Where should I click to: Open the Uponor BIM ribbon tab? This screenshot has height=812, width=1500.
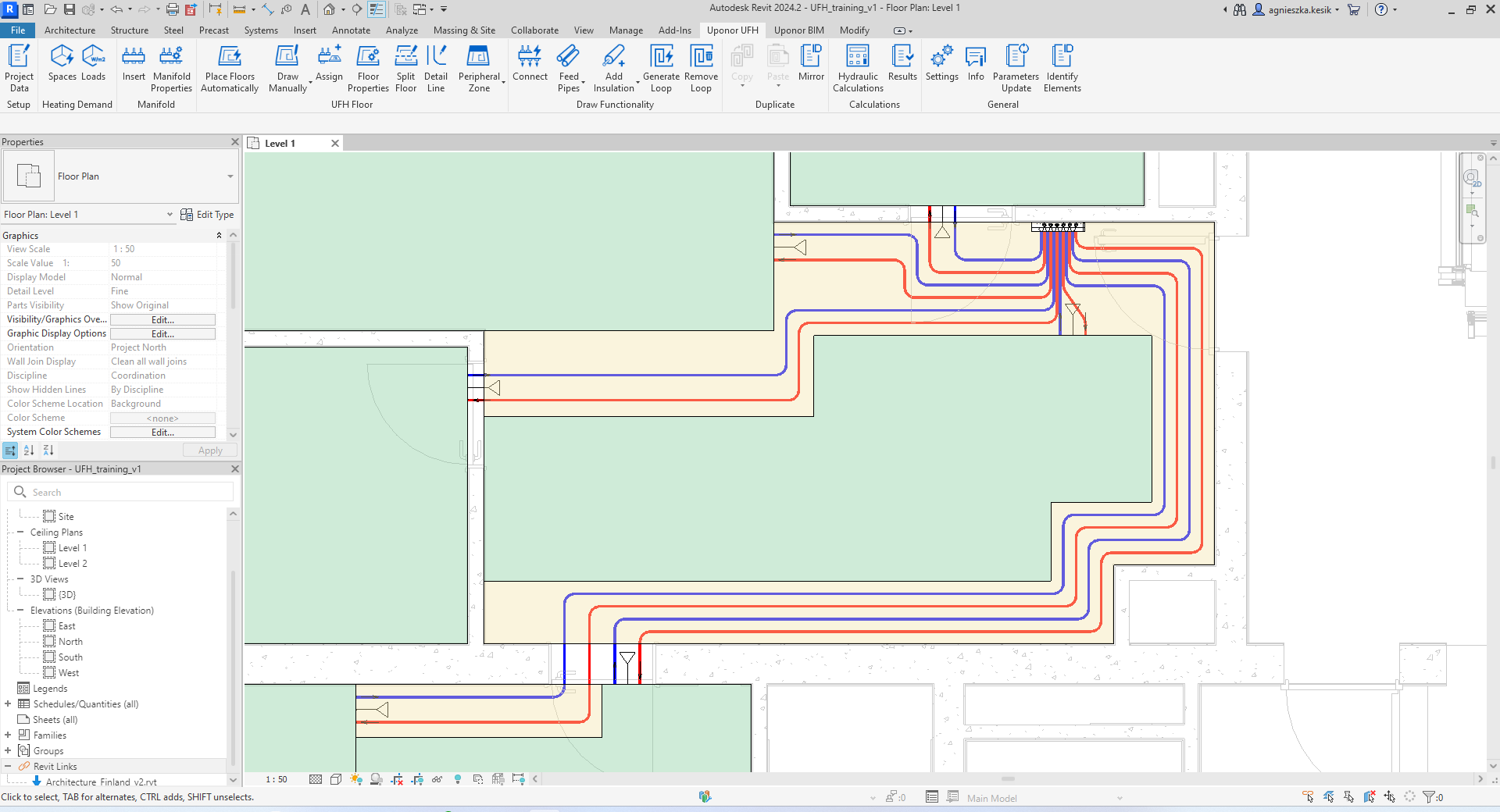point(798,30)
